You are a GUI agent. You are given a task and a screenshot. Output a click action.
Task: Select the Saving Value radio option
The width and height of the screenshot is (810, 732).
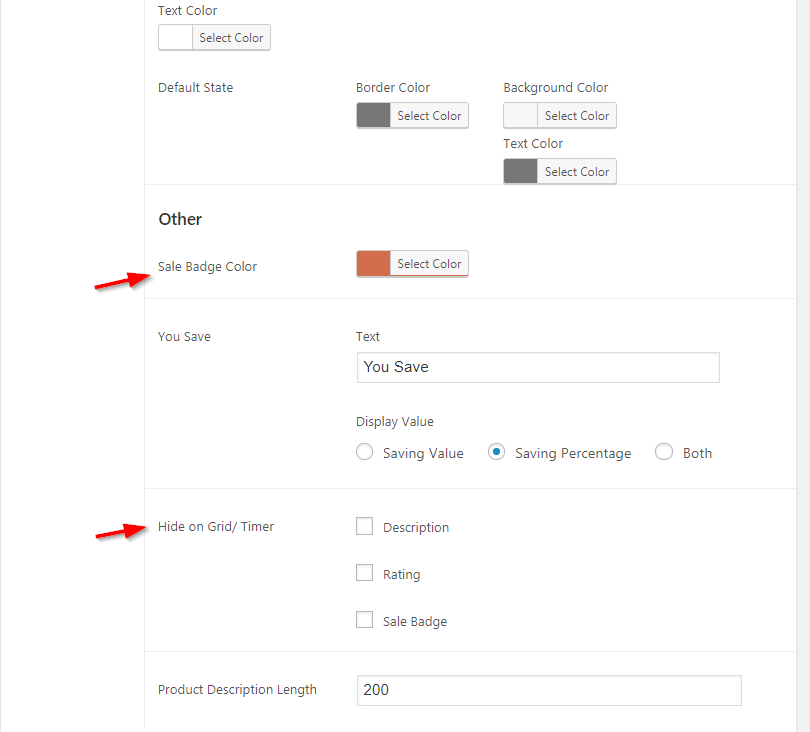pos(364,452)
